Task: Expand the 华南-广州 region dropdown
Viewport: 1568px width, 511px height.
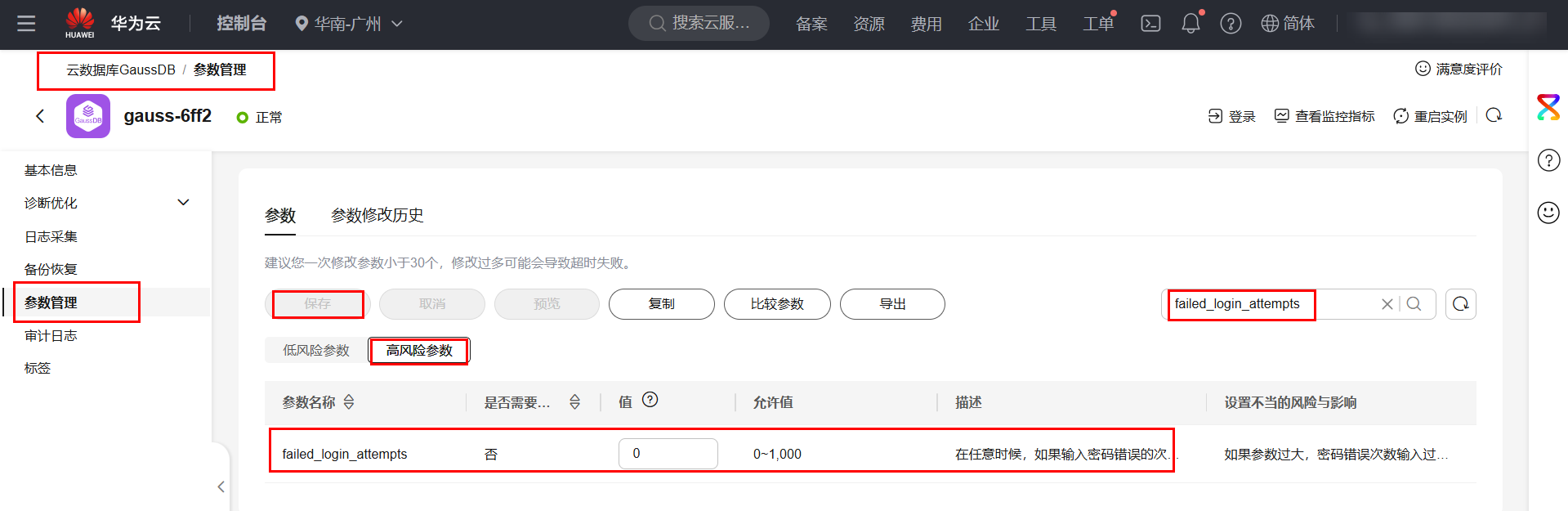Action: pos(349,24)
